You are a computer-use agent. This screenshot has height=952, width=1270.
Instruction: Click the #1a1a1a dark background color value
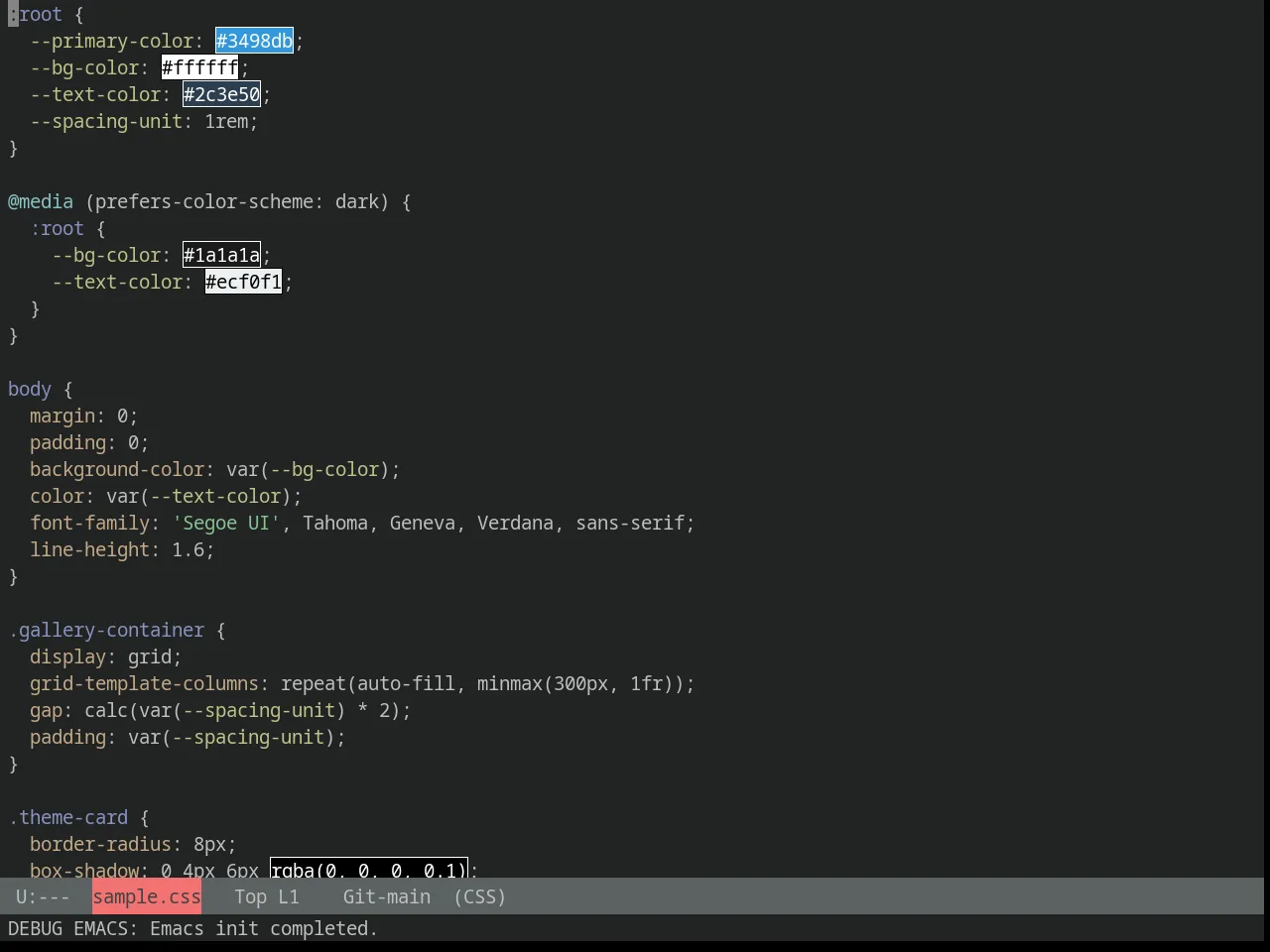[x=222, y=255]
